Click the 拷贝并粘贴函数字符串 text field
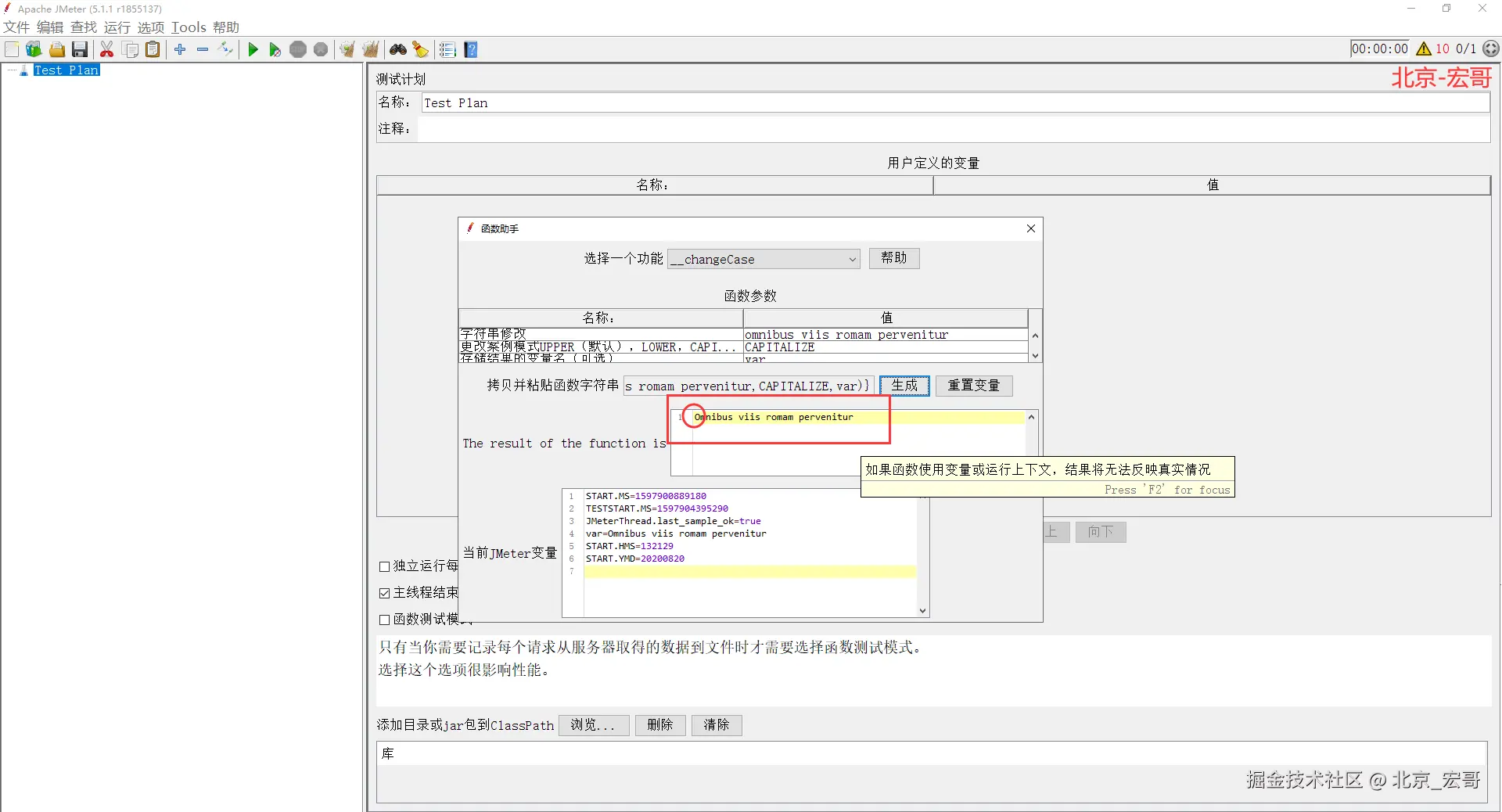Screen dimensions: 1502x812 click(748, 386)
